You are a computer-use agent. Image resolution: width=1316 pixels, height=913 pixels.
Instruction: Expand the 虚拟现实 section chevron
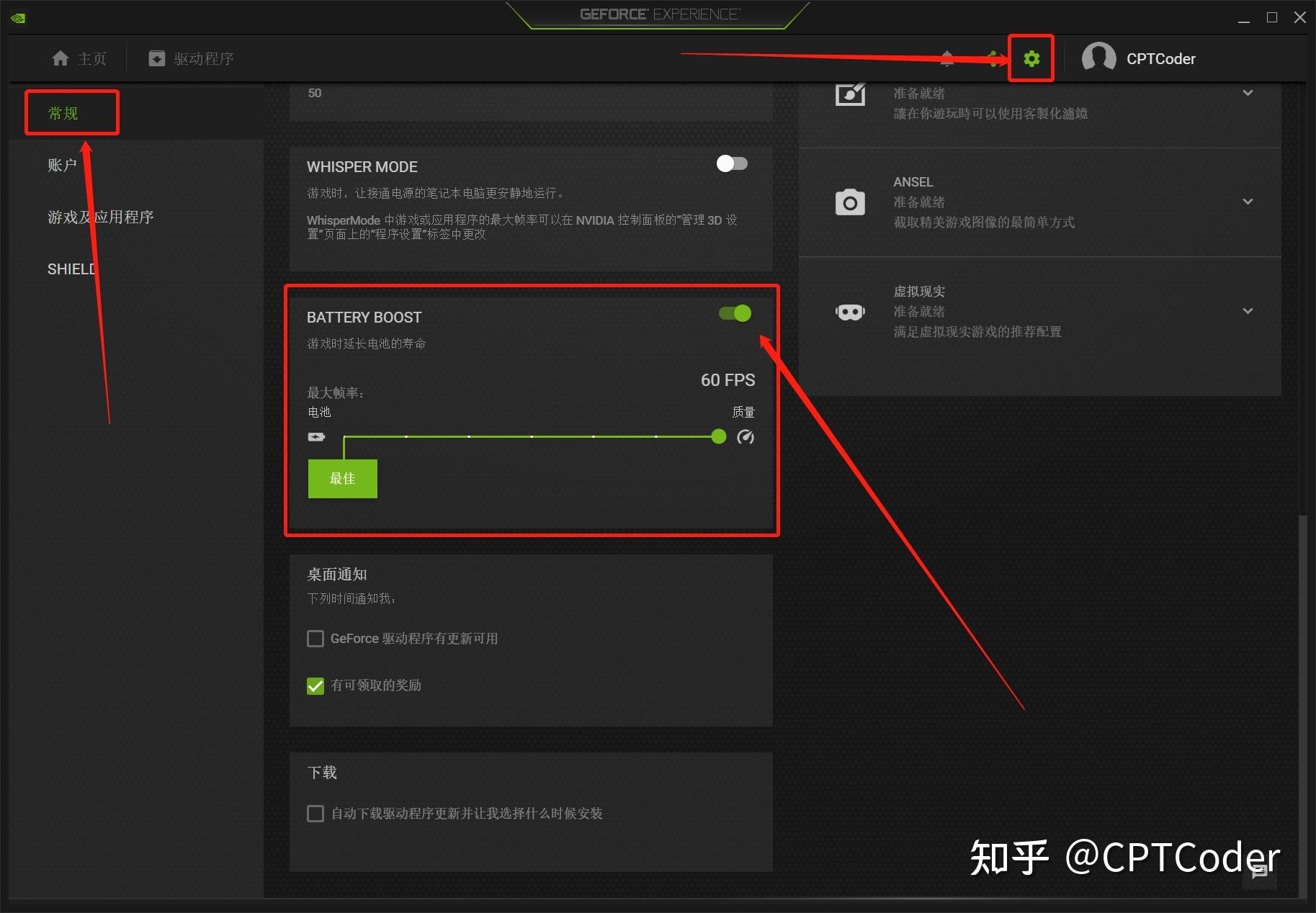pyautogui.click(x=1248, y=311)
